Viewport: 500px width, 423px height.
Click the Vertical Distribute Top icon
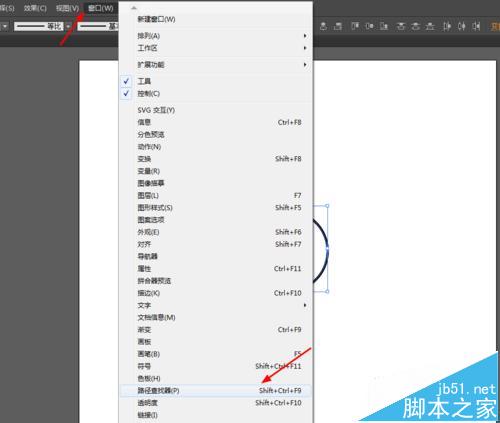point(401,26)
